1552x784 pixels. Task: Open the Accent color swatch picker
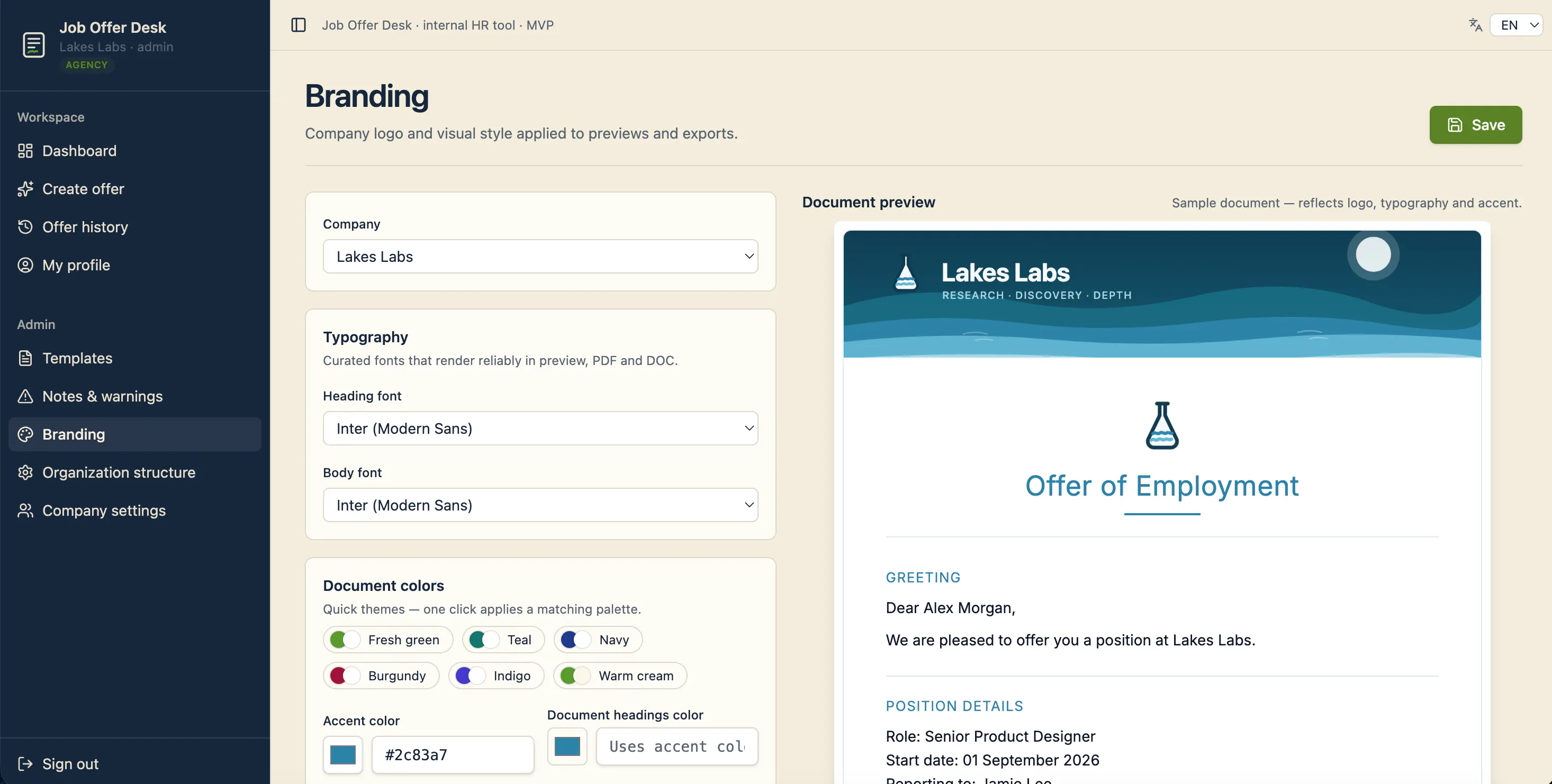(x=343, y=754)
